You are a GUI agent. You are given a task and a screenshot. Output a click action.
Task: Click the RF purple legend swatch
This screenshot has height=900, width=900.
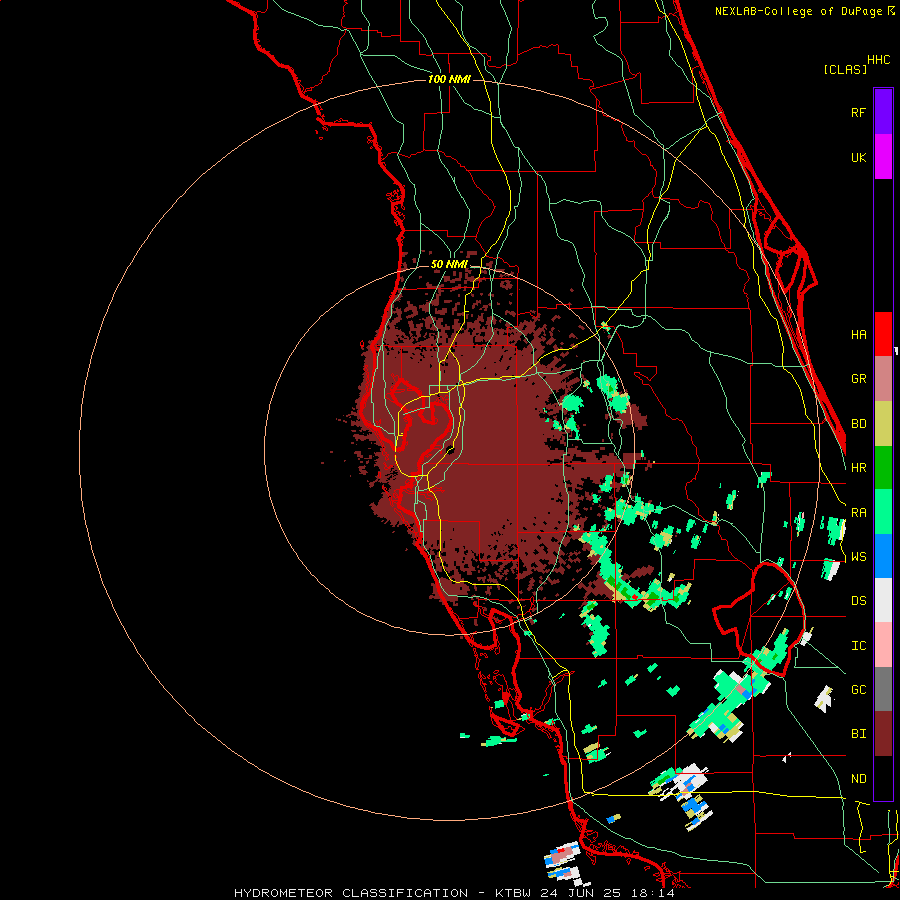coord(883,112)
